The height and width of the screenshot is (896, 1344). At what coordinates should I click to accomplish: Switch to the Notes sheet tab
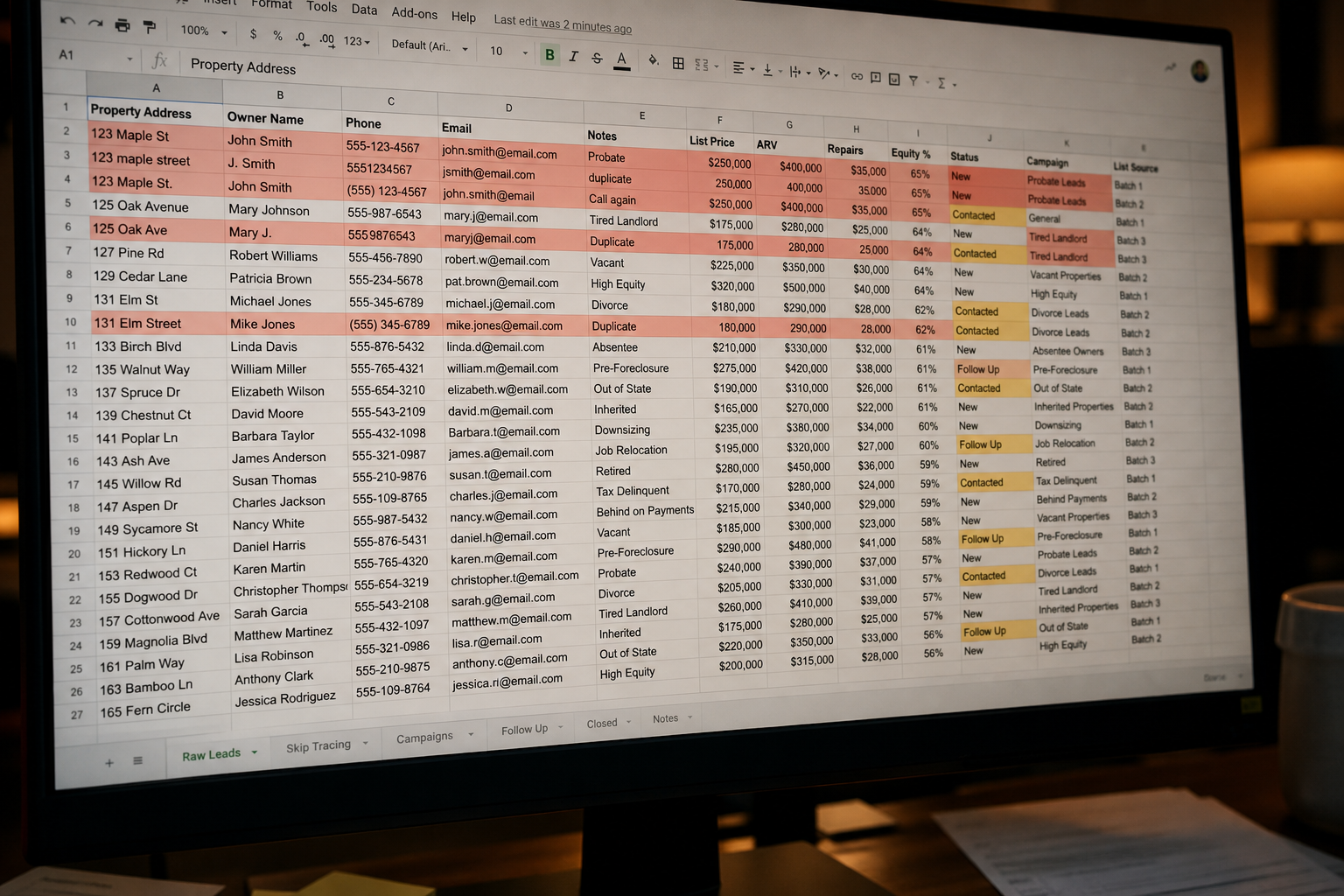coord(665,718)
